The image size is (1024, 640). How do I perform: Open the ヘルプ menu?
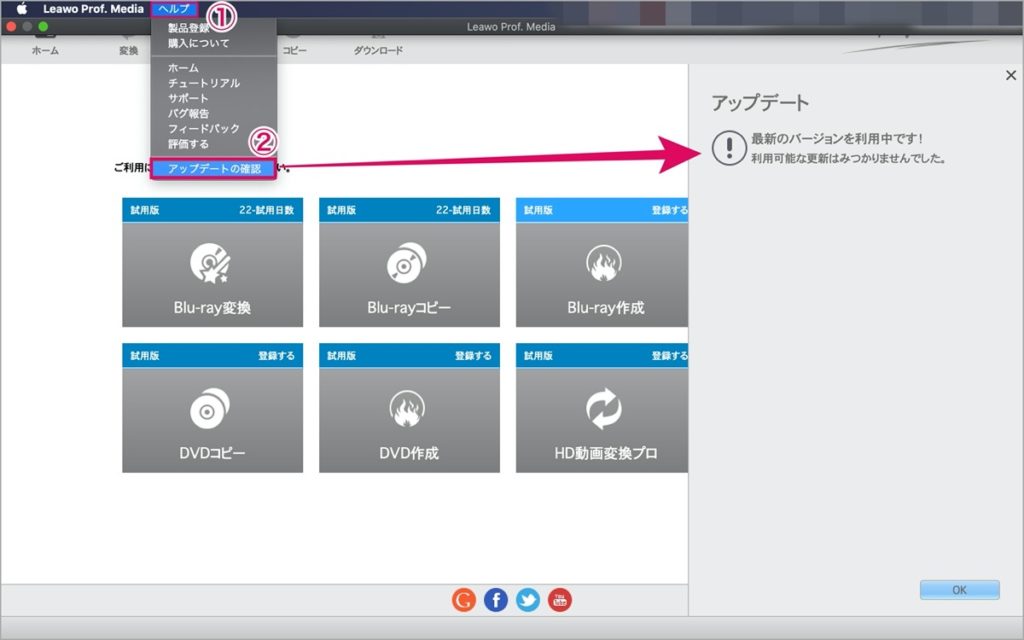tap(174, 8)
